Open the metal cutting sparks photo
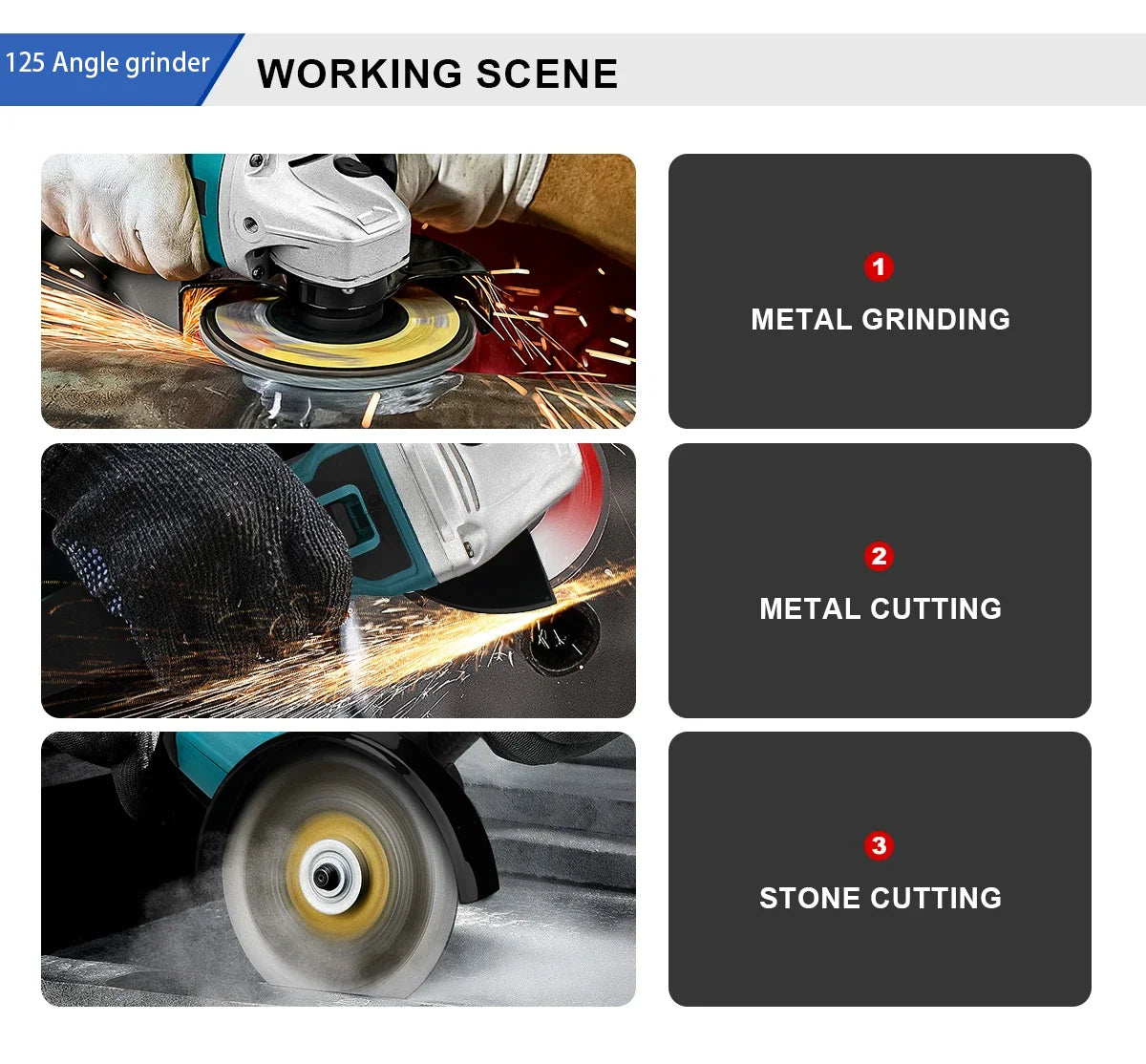The width and height of the screenshot is (1146, 1064). (338, 581)
